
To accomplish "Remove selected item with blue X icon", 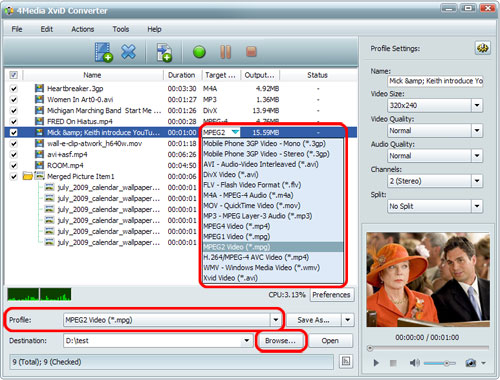I will (x=128, y=52).
